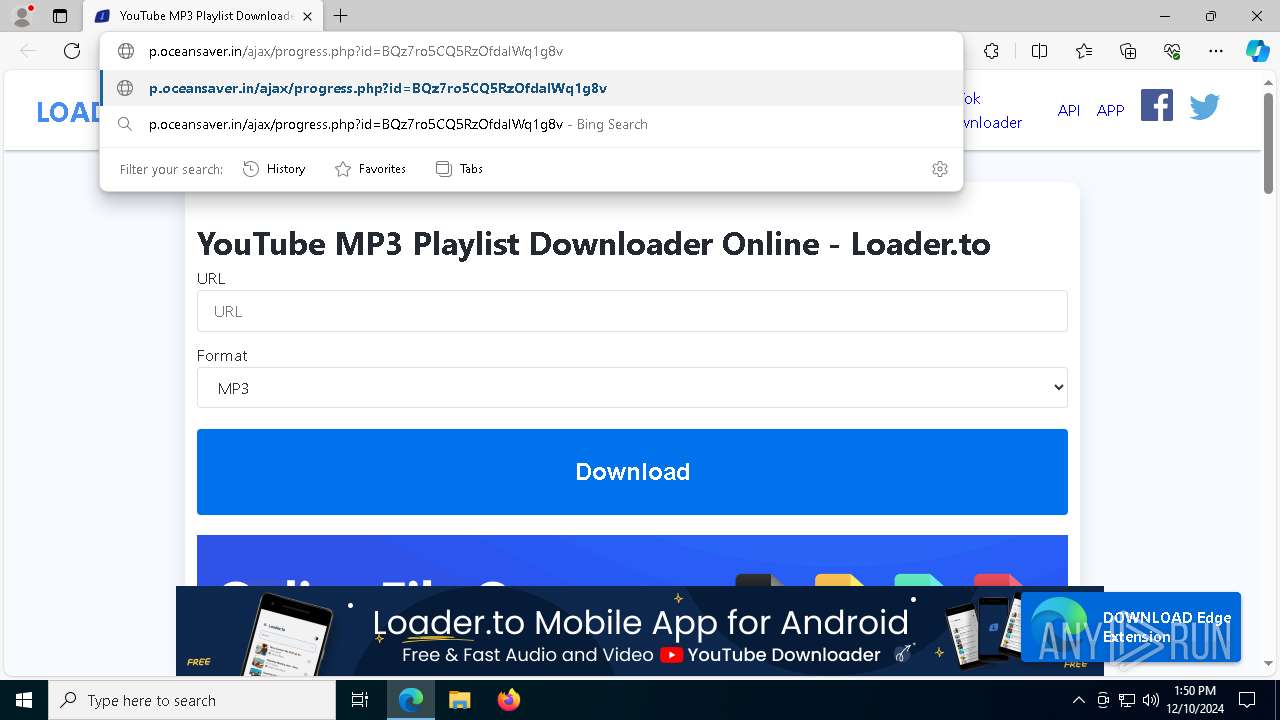Open Microsoft Edge from the taskbar

click(411, 700)
